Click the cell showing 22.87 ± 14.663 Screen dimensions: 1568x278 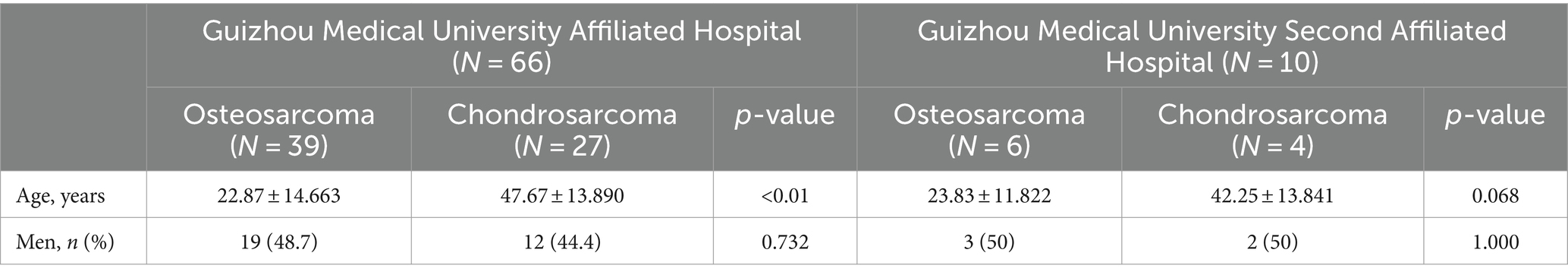pyautogui.click(x=279, y=196)
